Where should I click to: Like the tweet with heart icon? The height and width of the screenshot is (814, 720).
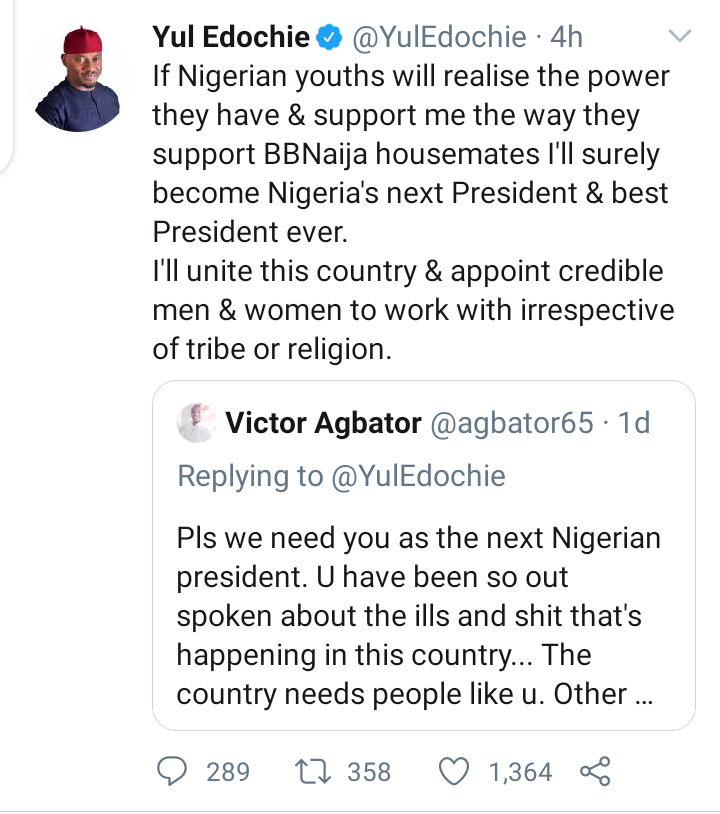(x=455, y=771)
